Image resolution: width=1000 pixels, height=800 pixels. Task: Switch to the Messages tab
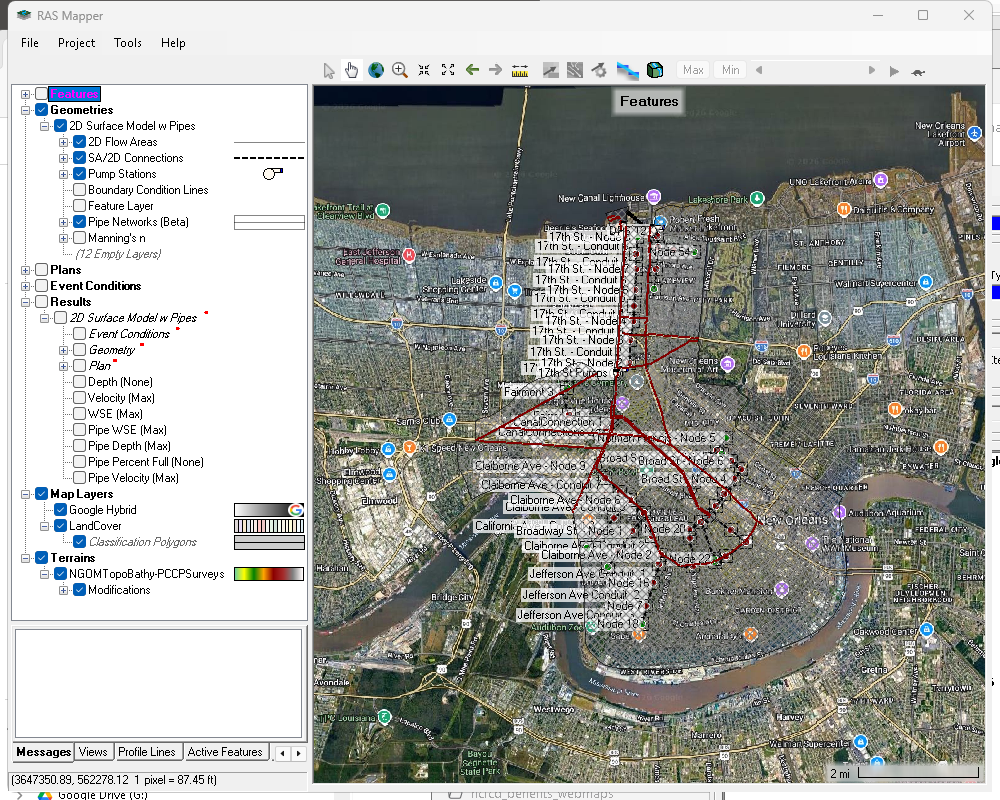point(43,752)
